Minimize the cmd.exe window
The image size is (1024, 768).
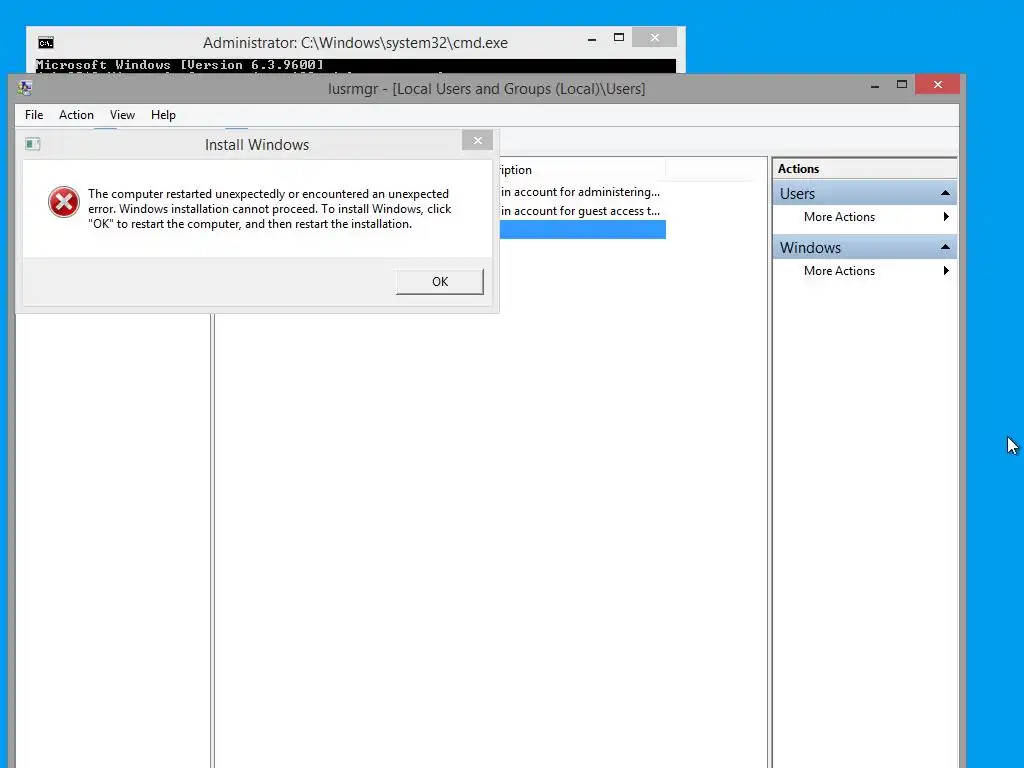592,39
